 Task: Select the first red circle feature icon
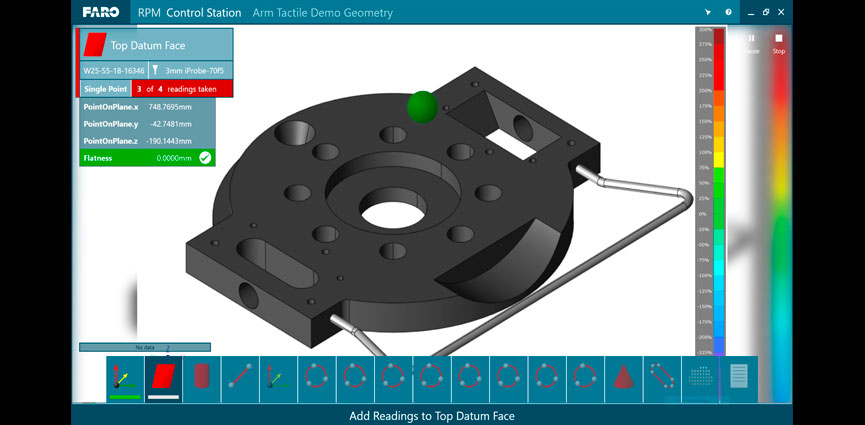coord(316,378)
